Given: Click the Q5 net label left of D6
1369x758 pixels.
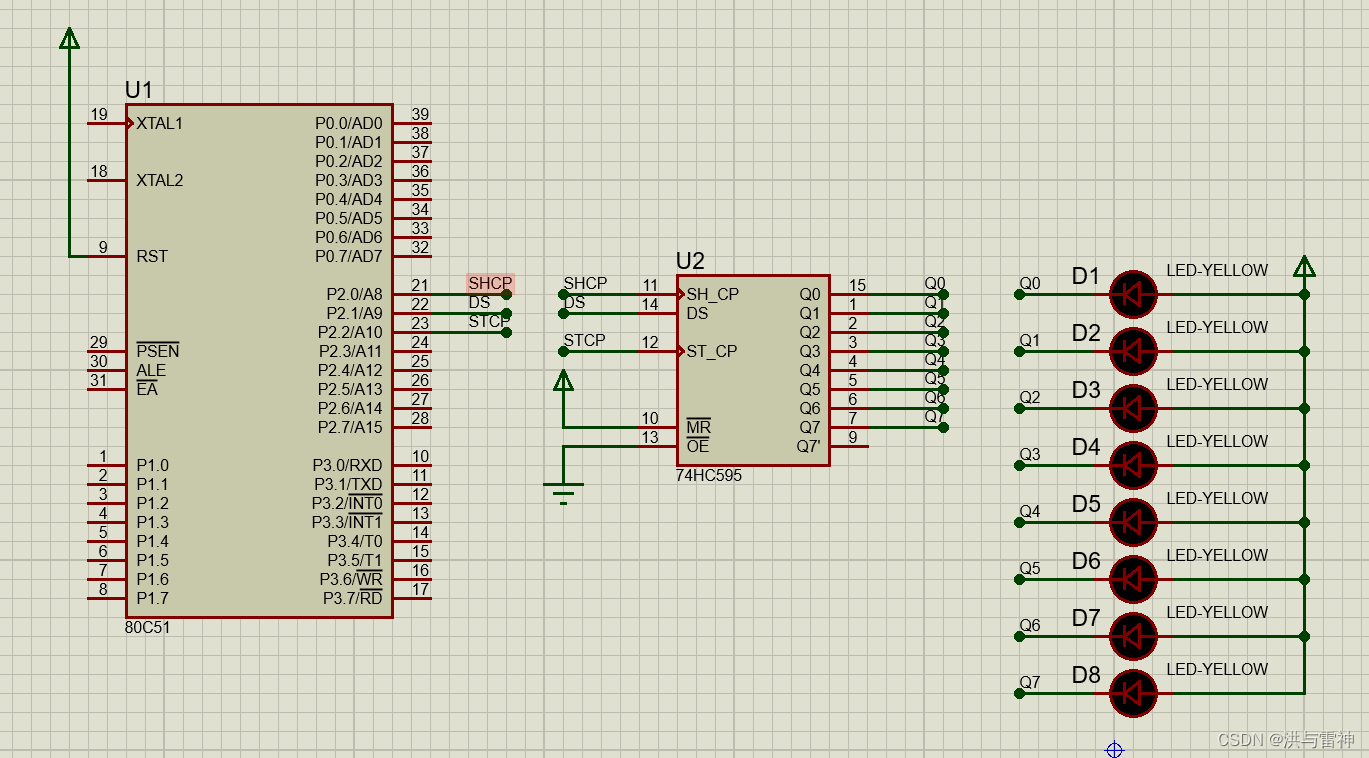Looking at the screenshot, I should click(x=1030, y=569).
